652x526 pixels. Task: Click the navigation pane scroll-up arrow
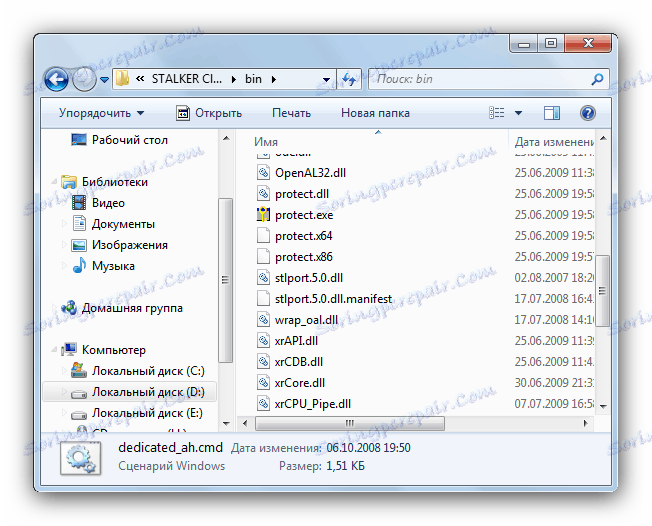pyautogui.click(x=226, y=138)
